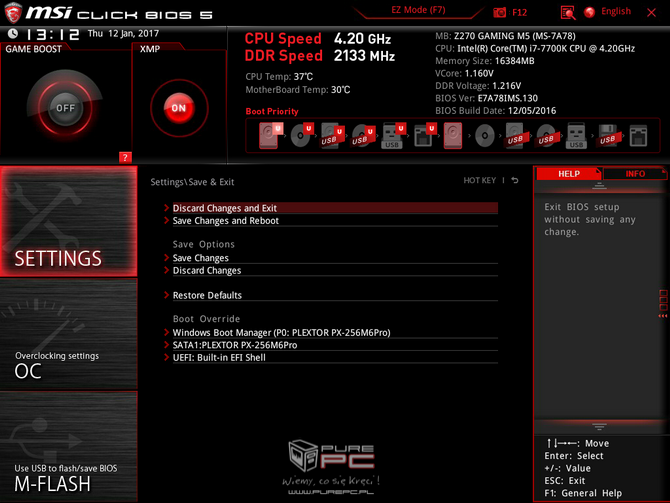670x503 pixels.
Task: Open the M-FLASH BIOS flashing tile
Action: [x=68, y=447]
